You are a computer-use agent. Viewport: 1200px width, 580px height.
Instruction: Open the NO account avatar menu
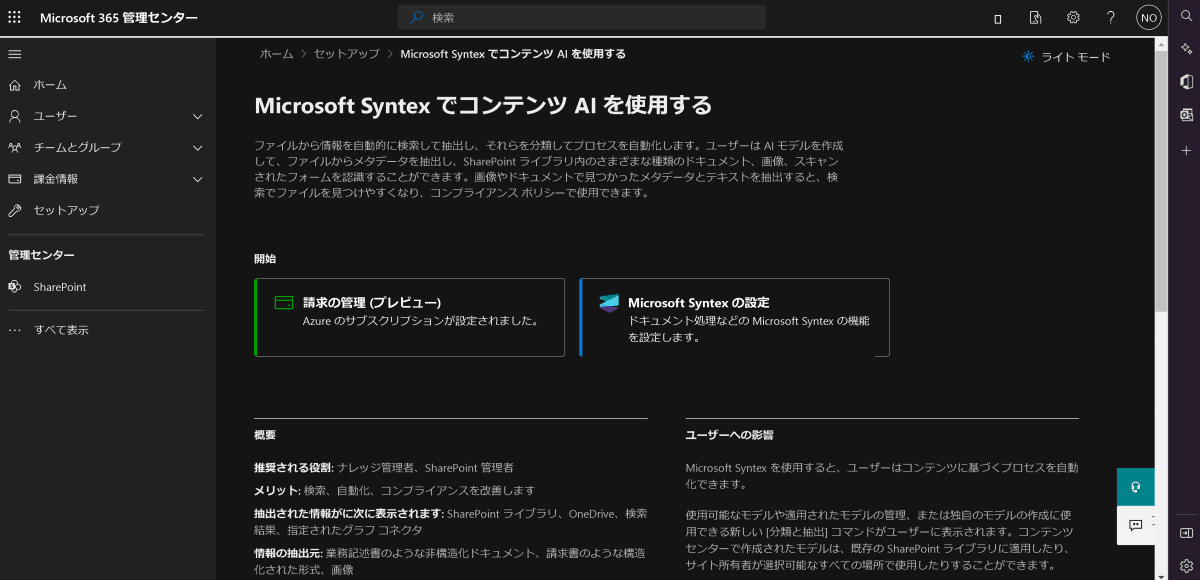pos(1149,18)
